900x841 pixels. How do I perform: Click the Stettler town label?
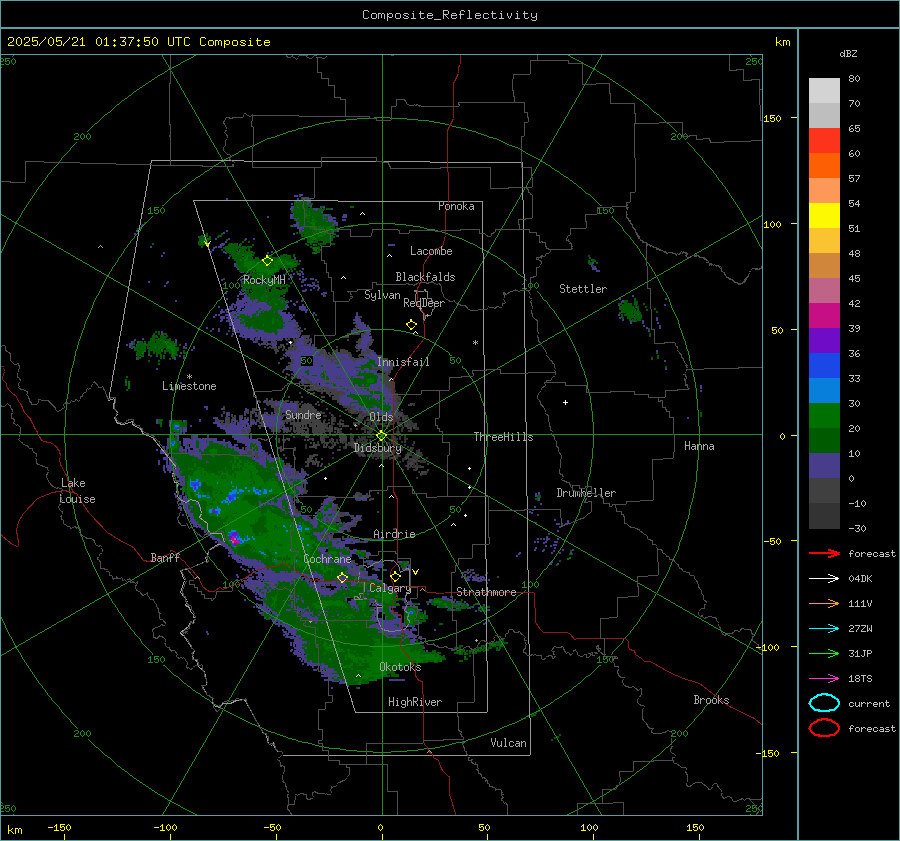click(x=583, y=289)
